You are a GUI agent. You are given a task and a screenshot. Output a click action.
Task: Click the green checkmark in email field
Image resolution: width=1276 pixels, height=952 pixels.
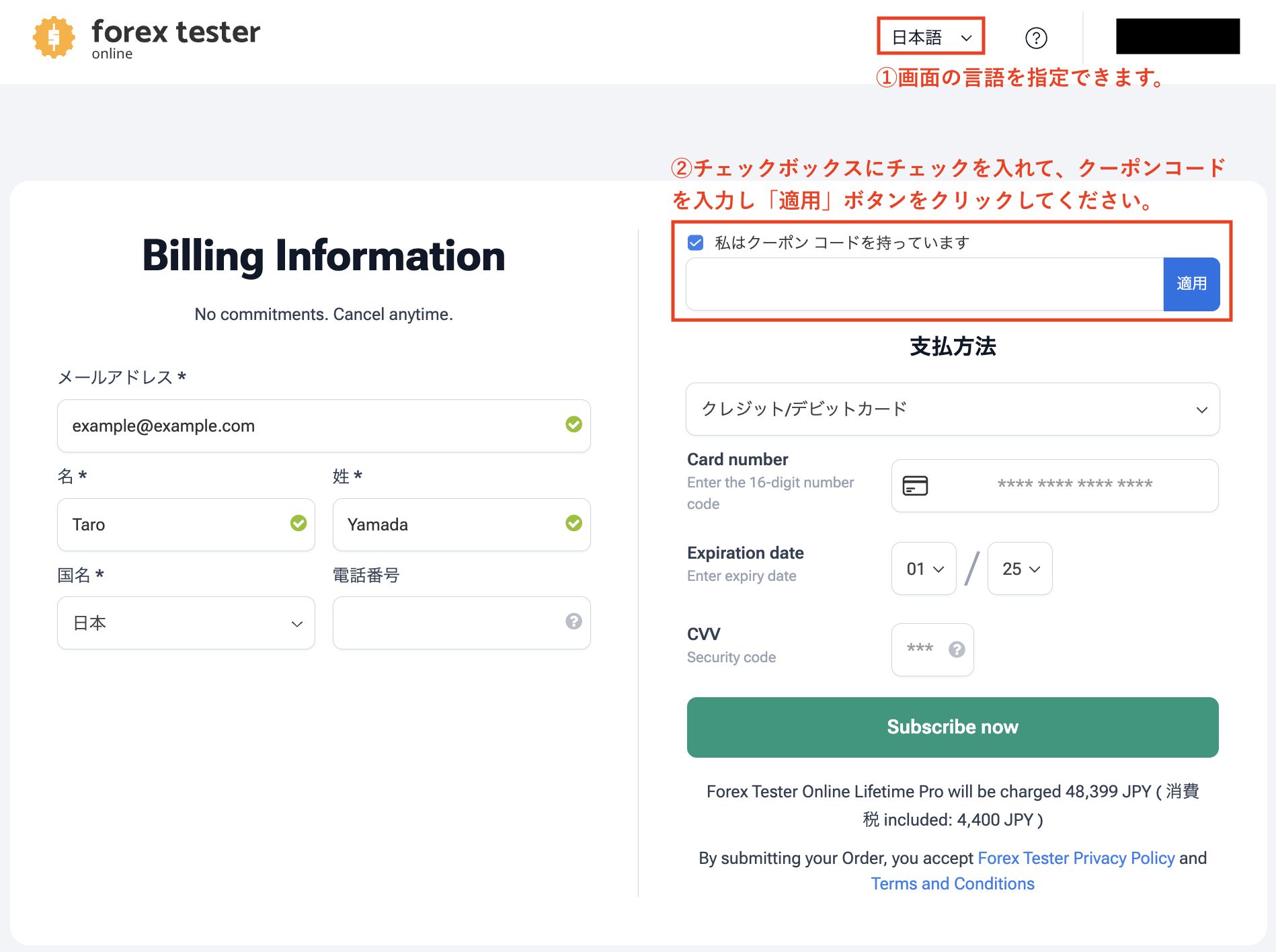click(573, 424)
